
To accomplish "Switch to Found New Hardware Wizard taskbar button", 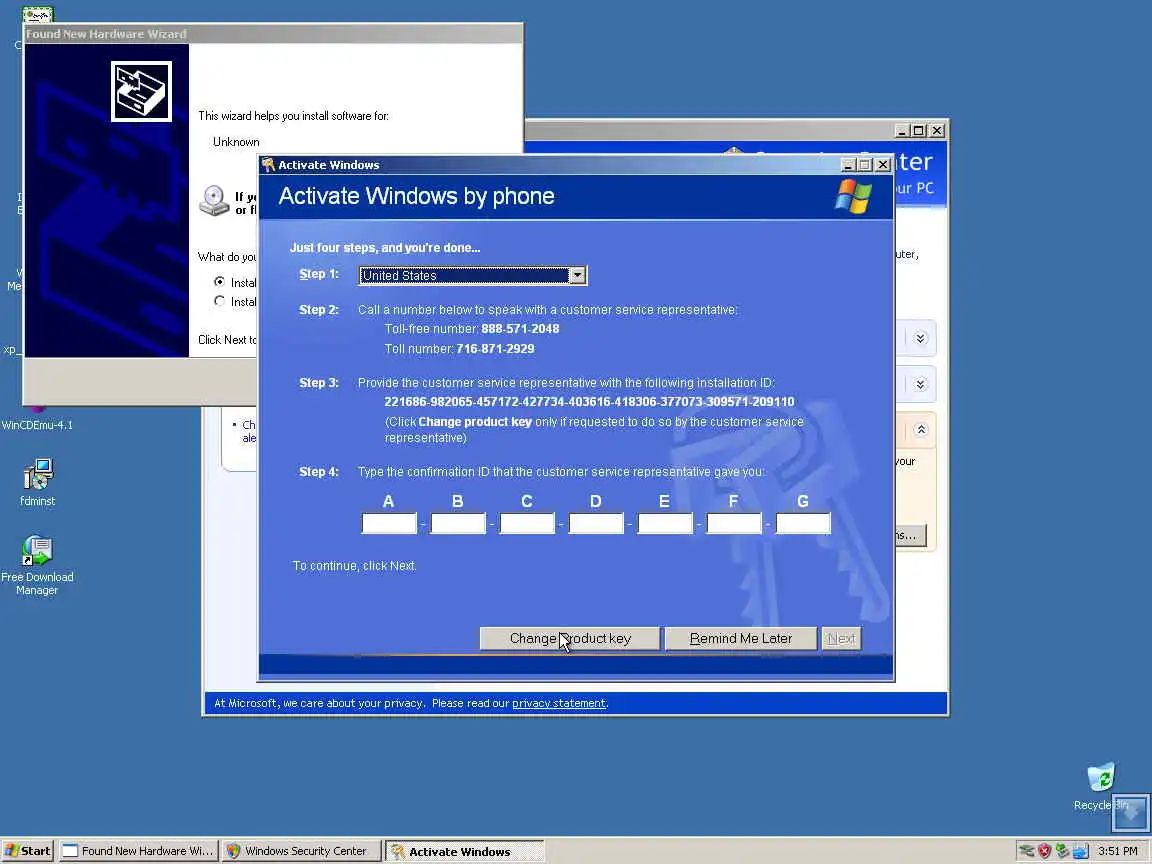I will 139,851.
